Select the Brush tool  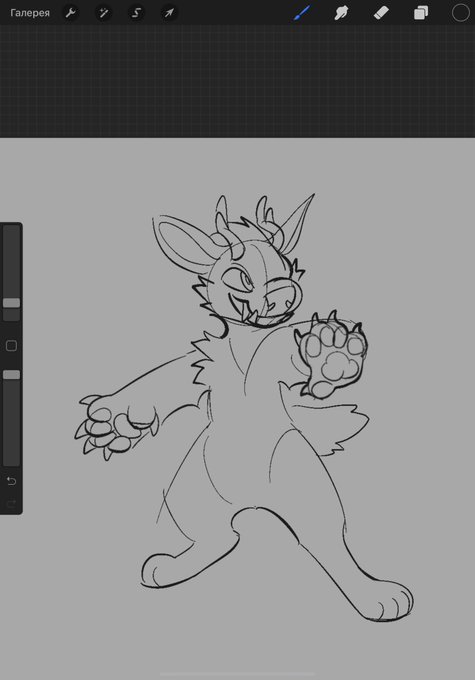point(302,13)
